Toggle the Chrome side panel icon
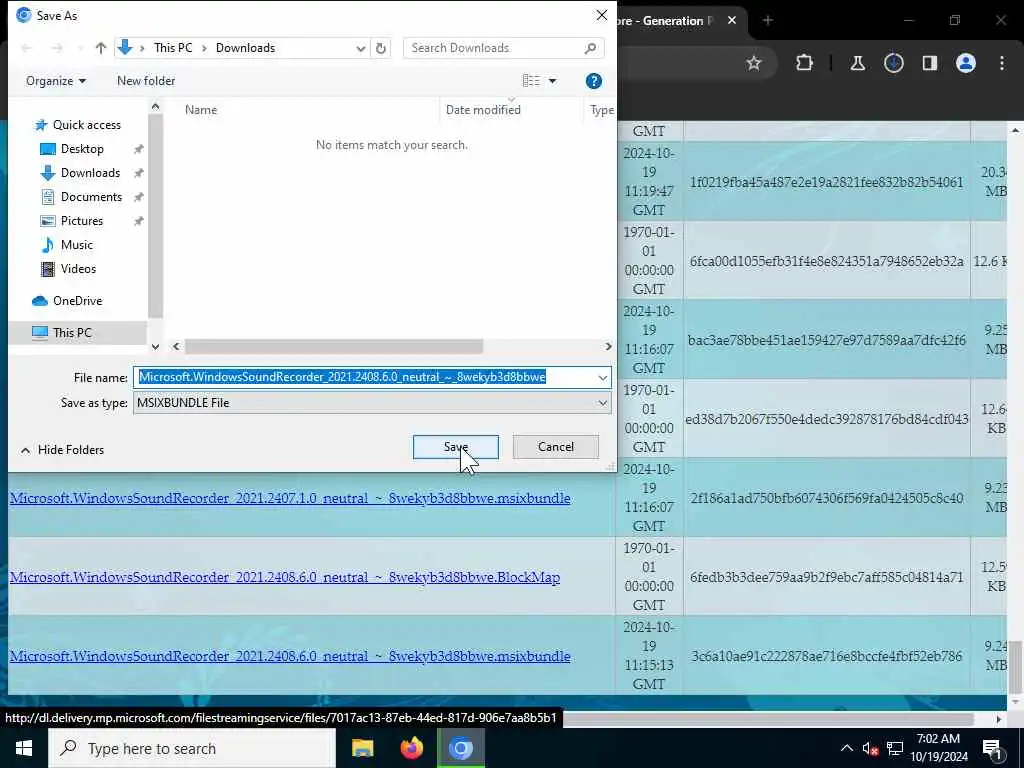This screenshot has width=1024, height=768. click(x=929, y=63)
